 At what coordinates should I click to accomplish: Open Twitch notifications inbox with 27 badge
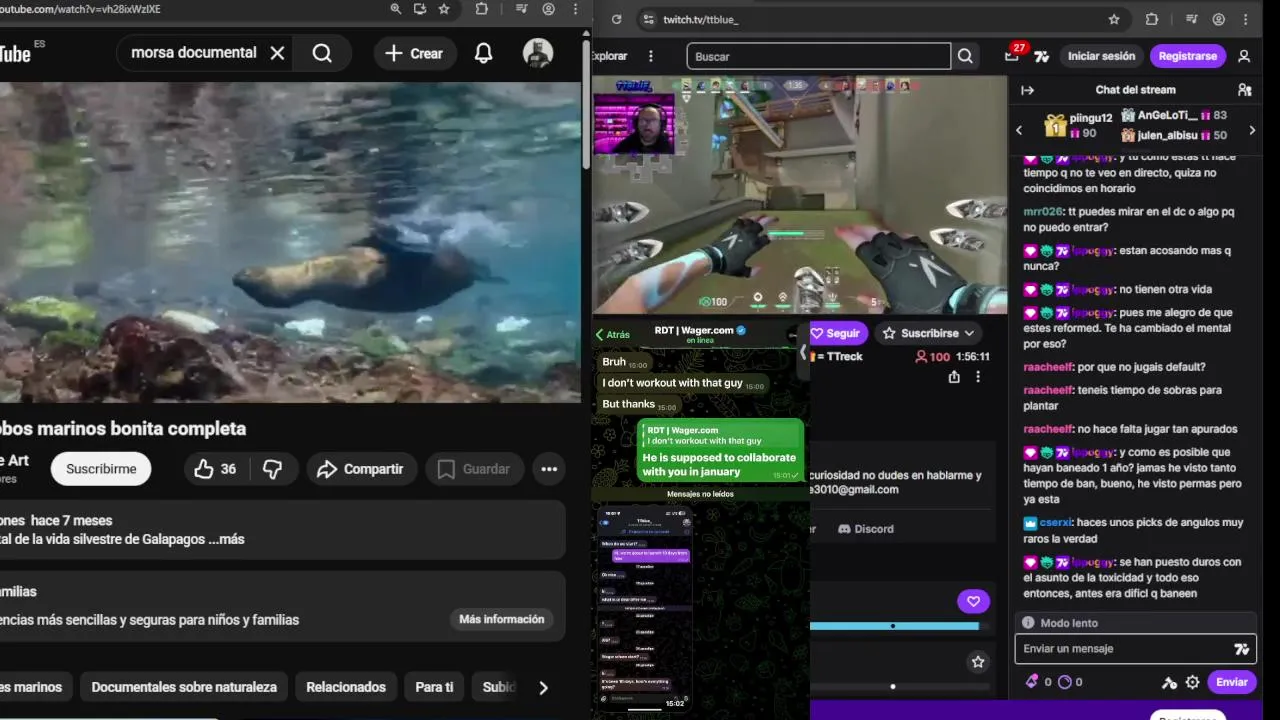coord(1012,55)
